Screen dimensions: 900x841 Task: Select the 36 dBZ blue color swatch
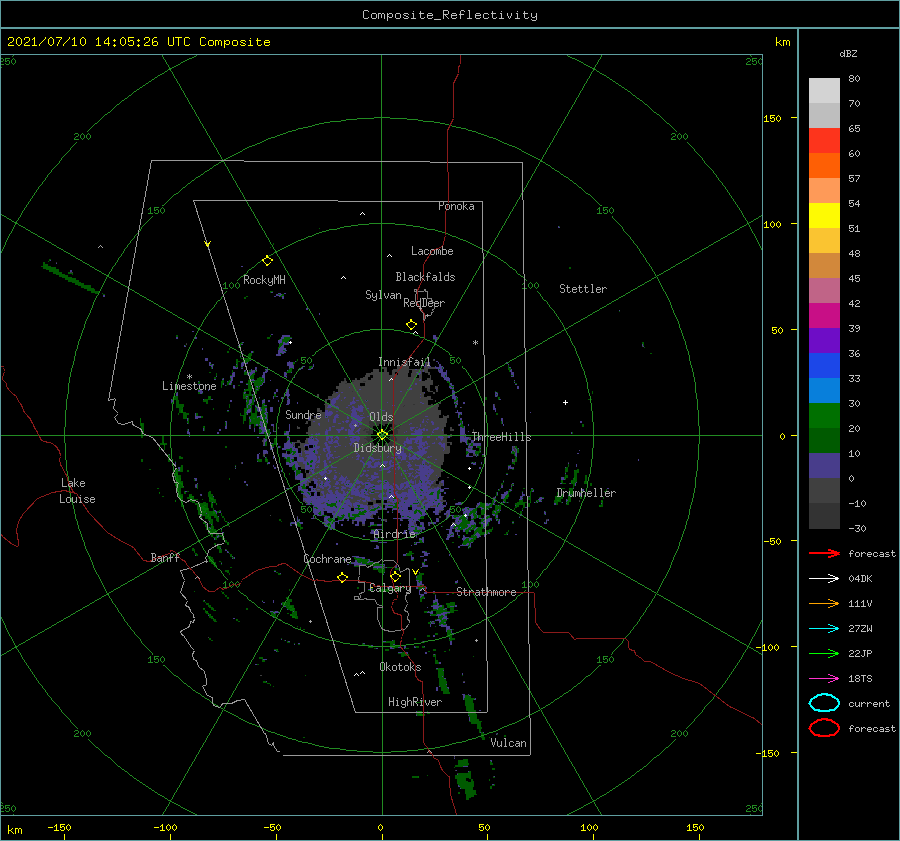click(824, 365)
